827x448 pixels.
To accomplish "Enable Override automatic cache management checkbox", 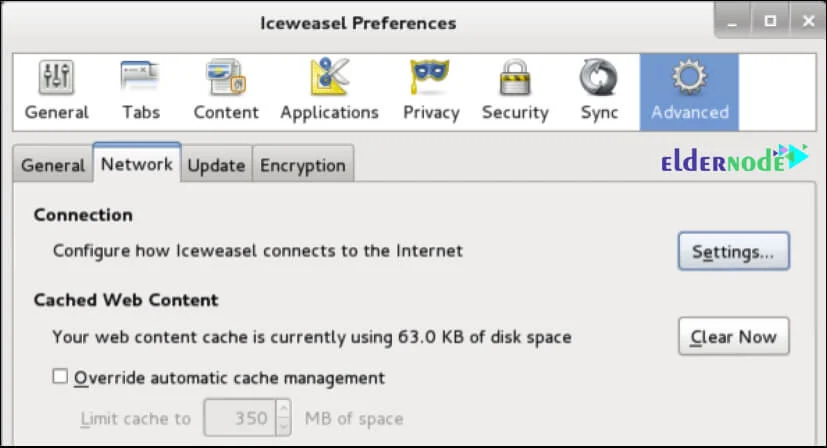I will coord(60,377).
